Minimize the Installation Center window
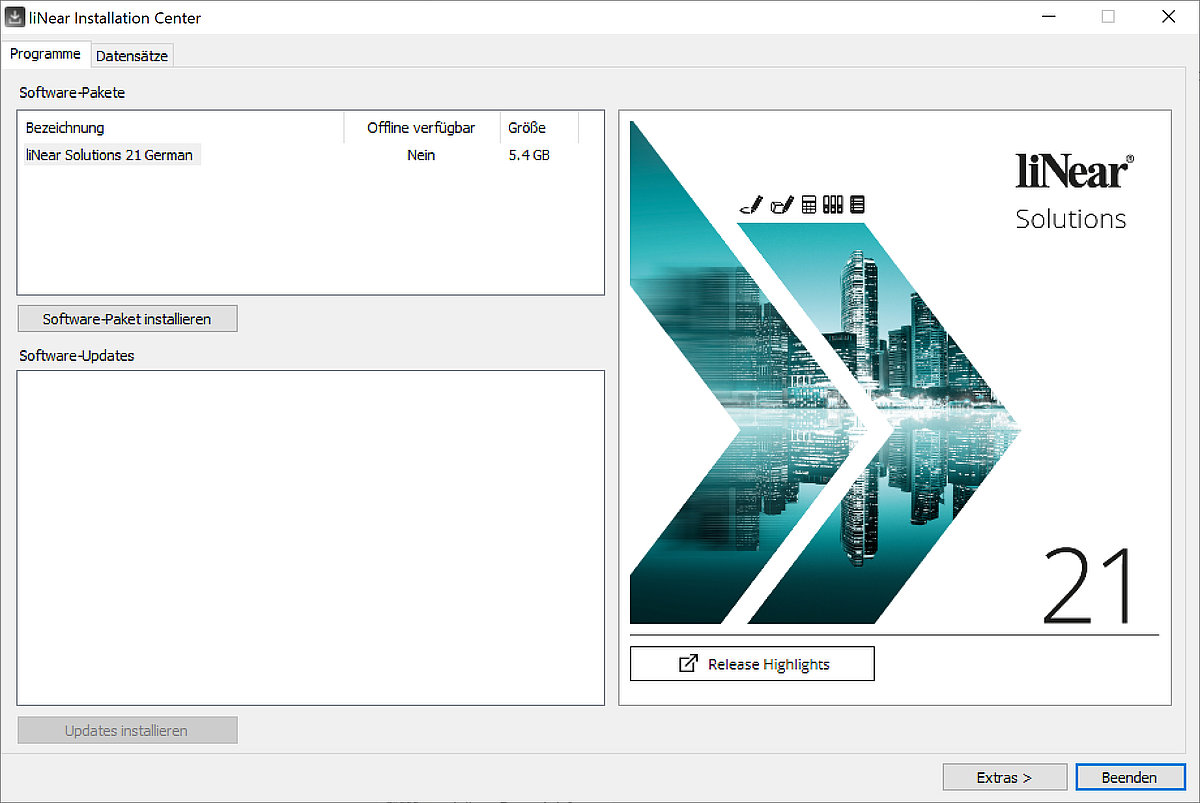 coord(1049,17)
